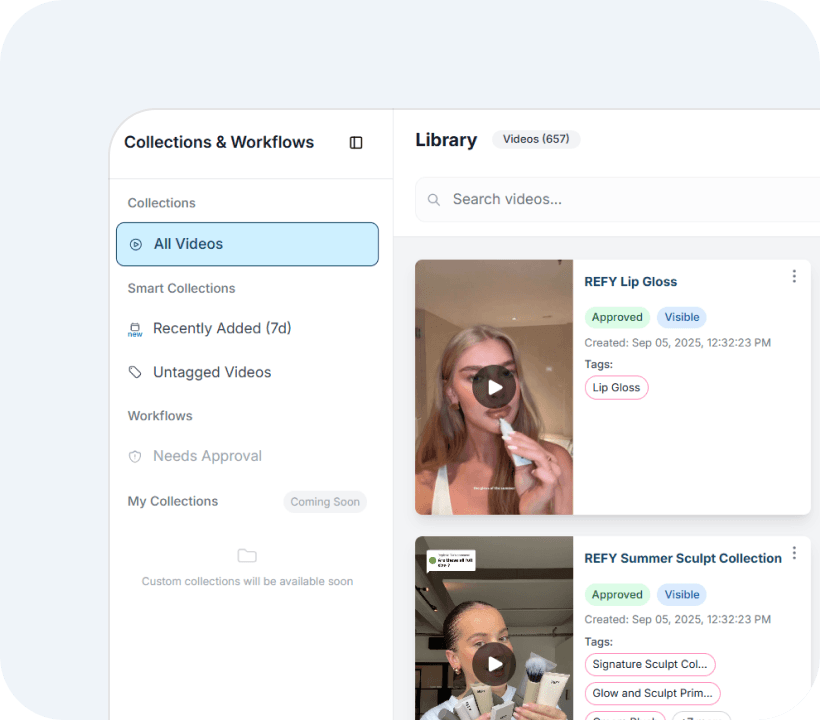The width and height of the screenshot is (820, 720).
Task: Open options menu for REFY Lip Gloss
Action: [x=794, y=276]
